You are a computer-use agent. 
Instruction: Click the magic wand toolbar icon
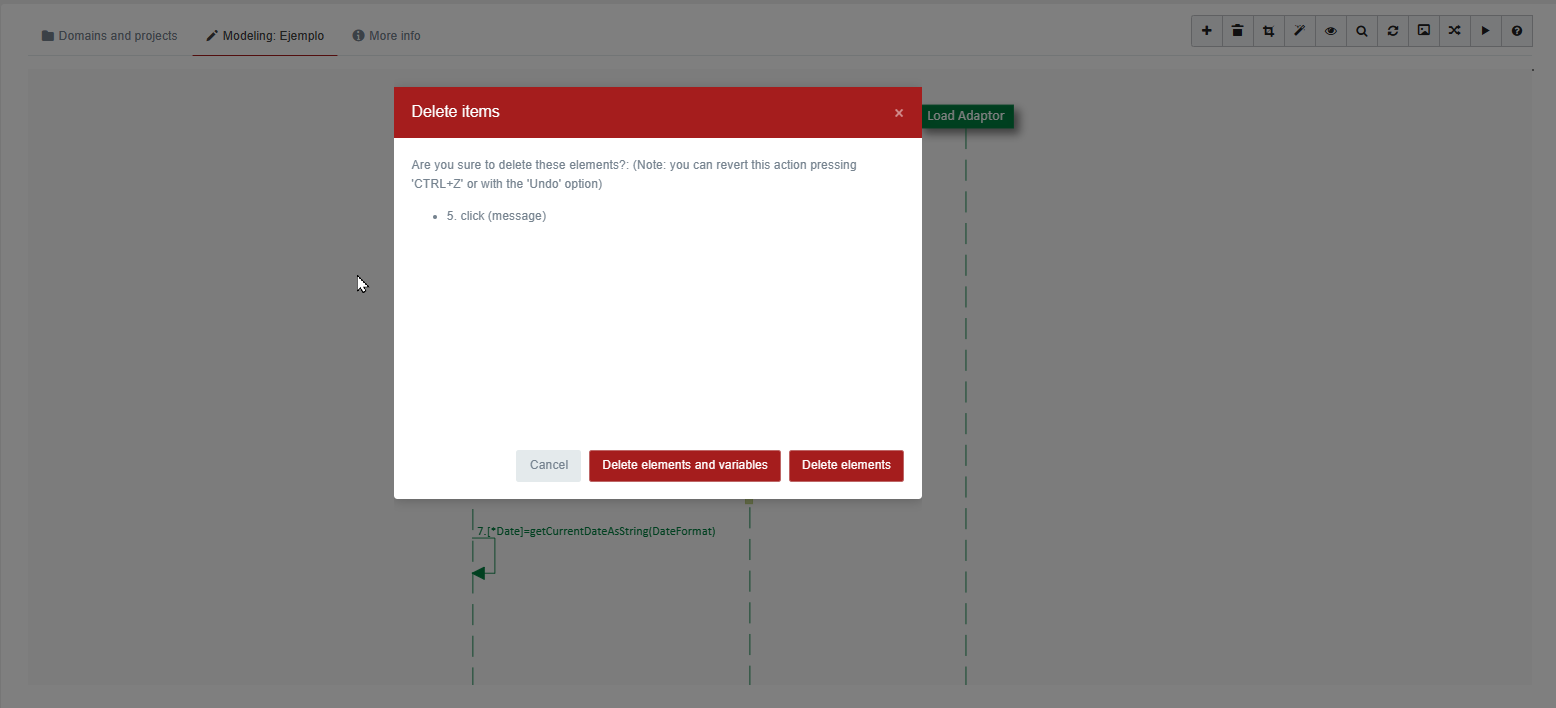[x=1299, y=31]
